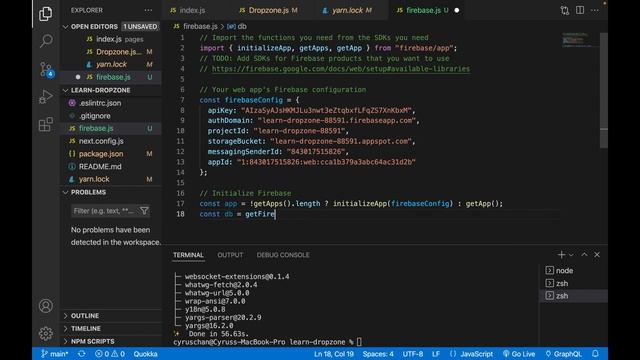Click the Quokka status bar item
The image size is (640, 360).
(x=145, y=354)
